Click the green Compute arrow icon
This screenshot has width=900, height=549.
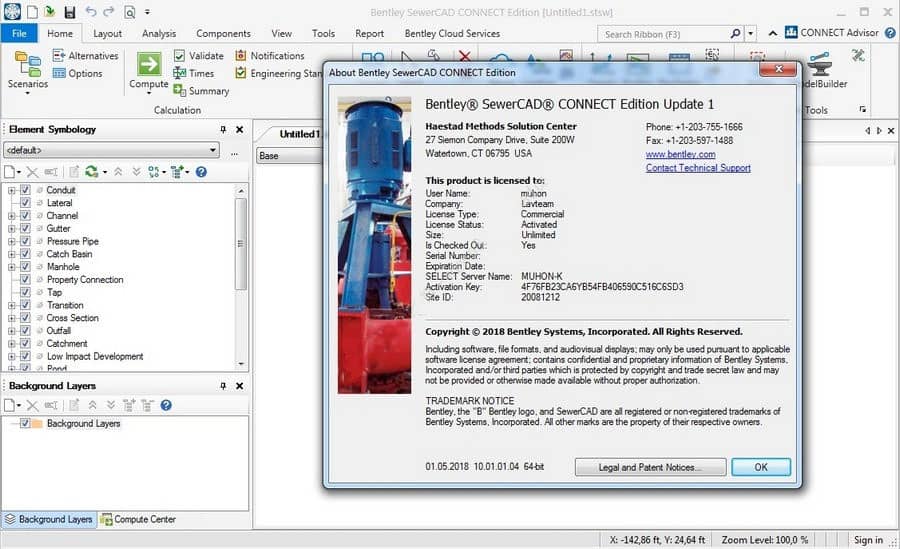click(x=149, y=63)
